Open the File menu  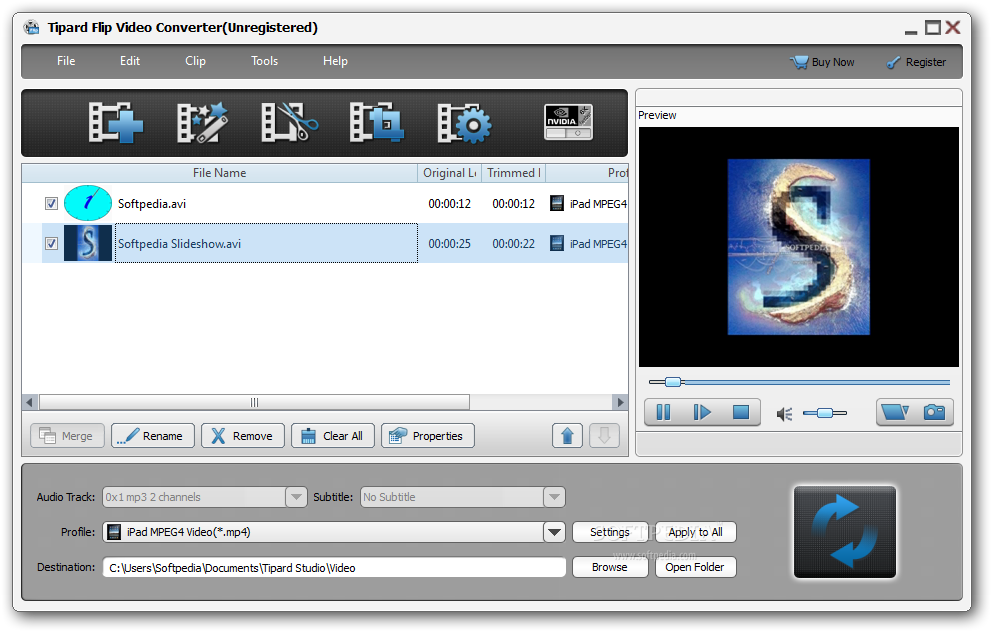(x=66, y=61)
